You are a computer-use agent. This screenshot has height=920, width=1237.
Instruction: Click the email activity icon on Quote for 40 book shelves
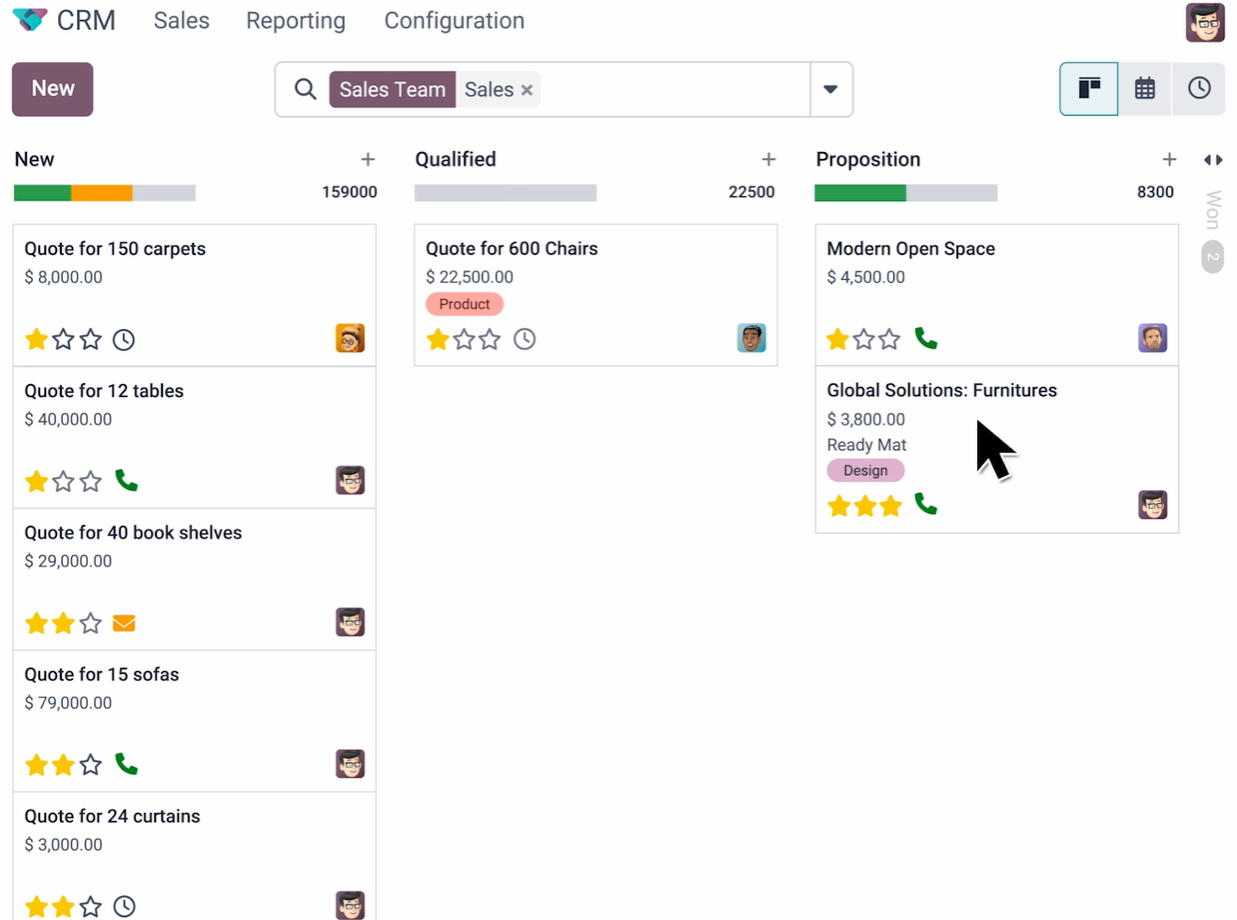pyautogui.click(x=124, y=622)
